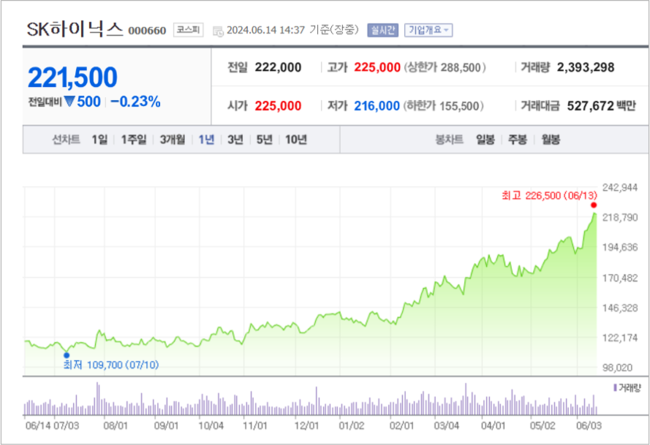Switch to 일봉 candle chart
Image resolution: width=650 pixels, height=445 pixels.
point(485,140)
